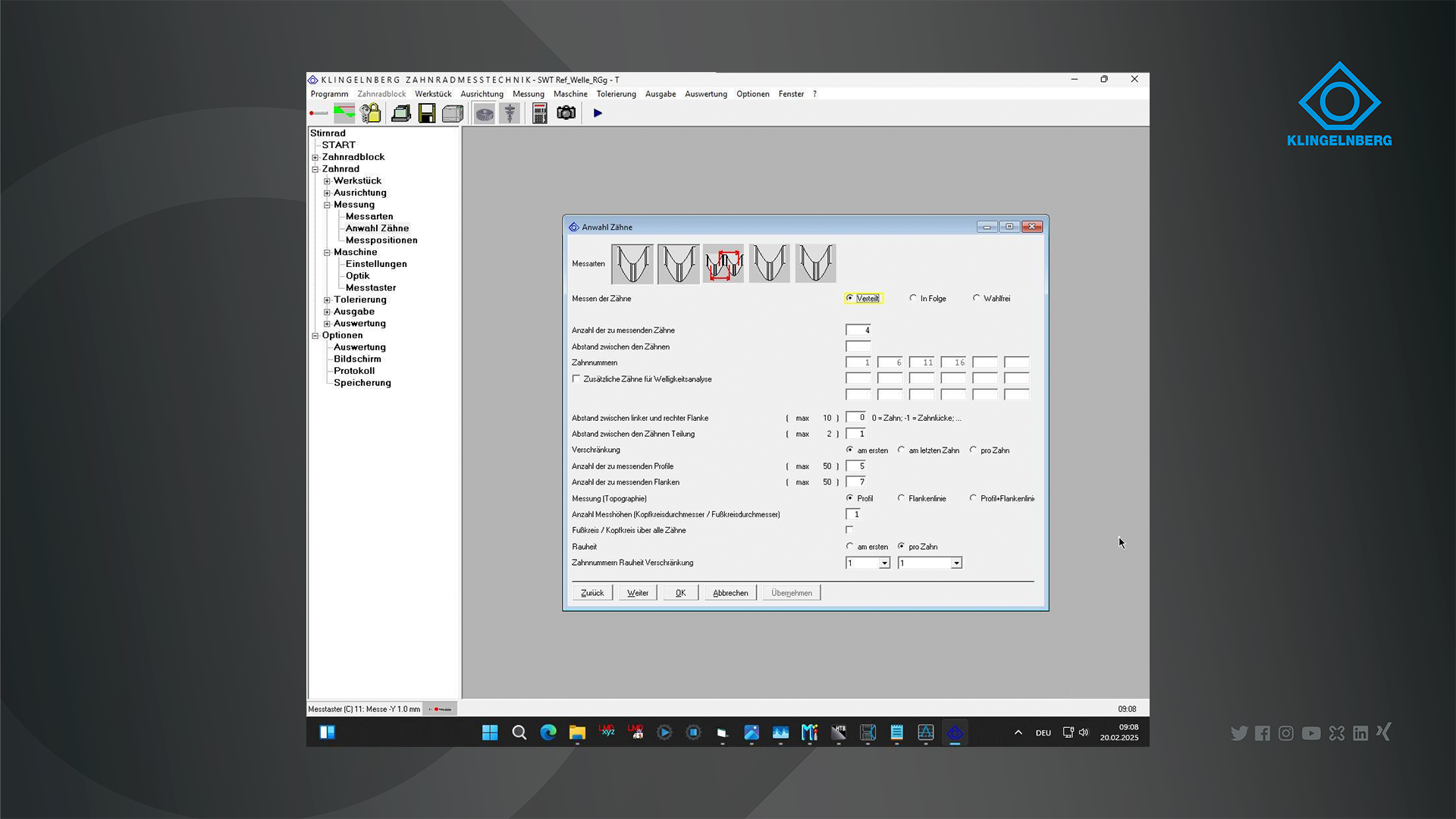Expand the Ausrichtung tree node

[327, 193]
